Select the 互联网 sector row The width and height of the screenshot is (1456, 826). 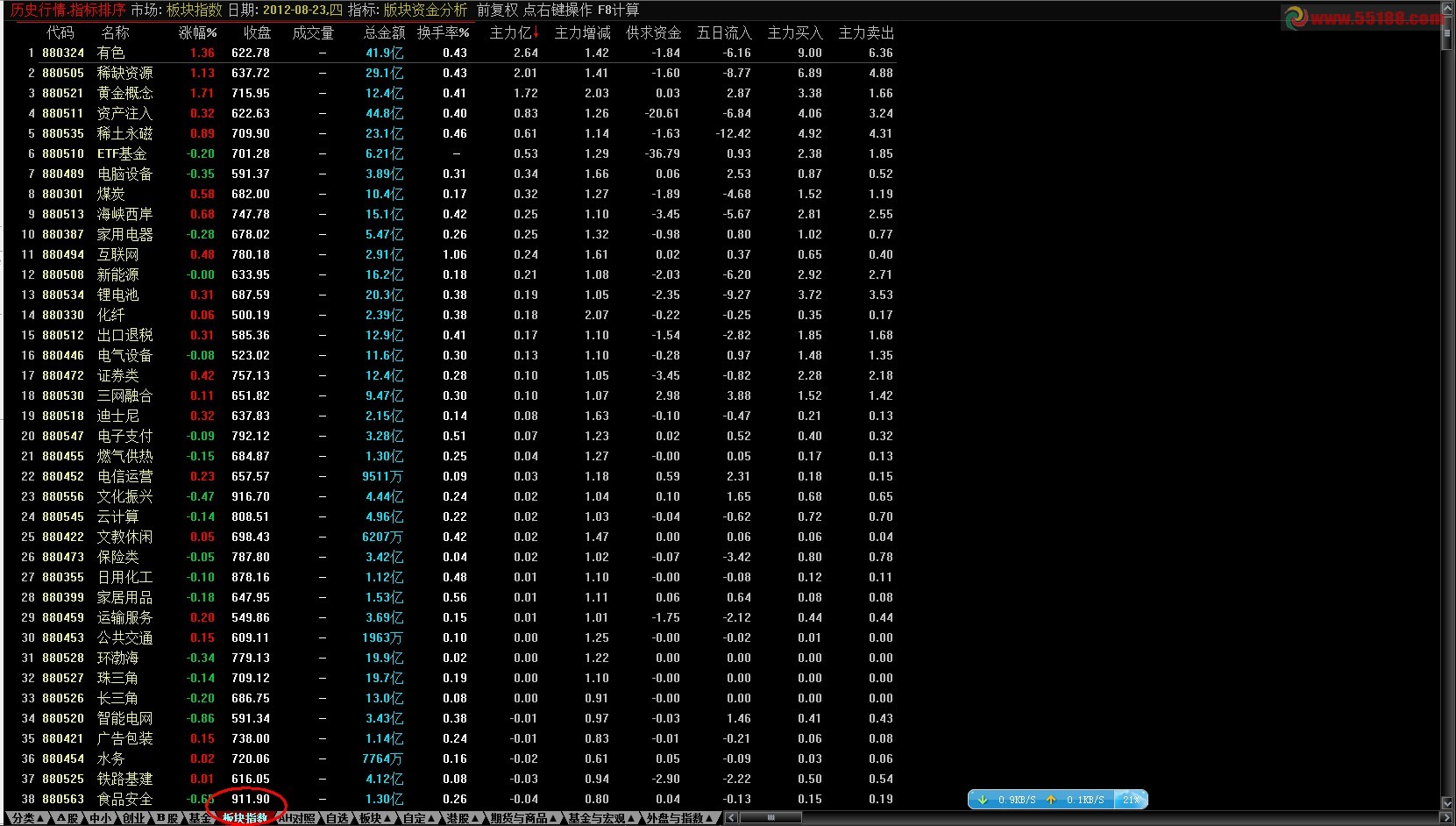[x=451, y=254]
